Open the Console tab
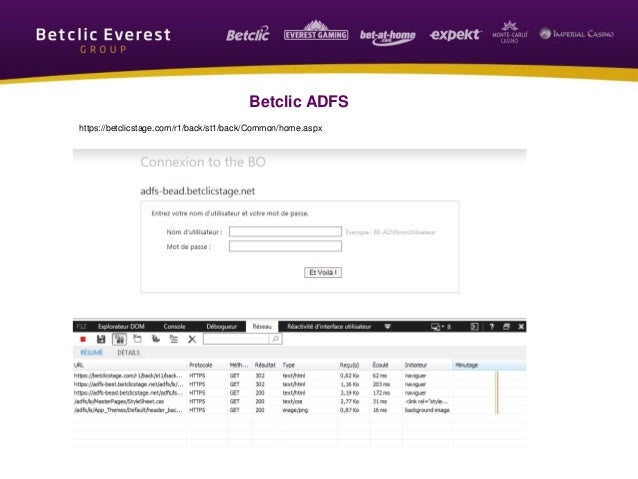The height and width of the screenshot is (479, 638). (x=174, y=326)
